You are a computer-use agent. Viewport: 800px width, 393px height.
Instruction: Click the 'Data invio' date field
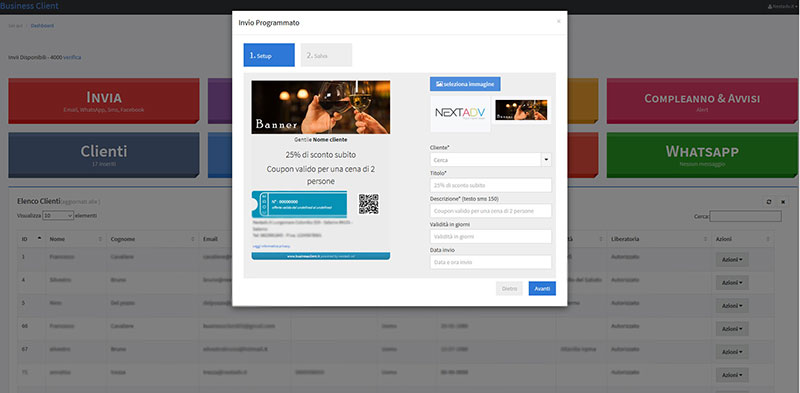[490, 262]
